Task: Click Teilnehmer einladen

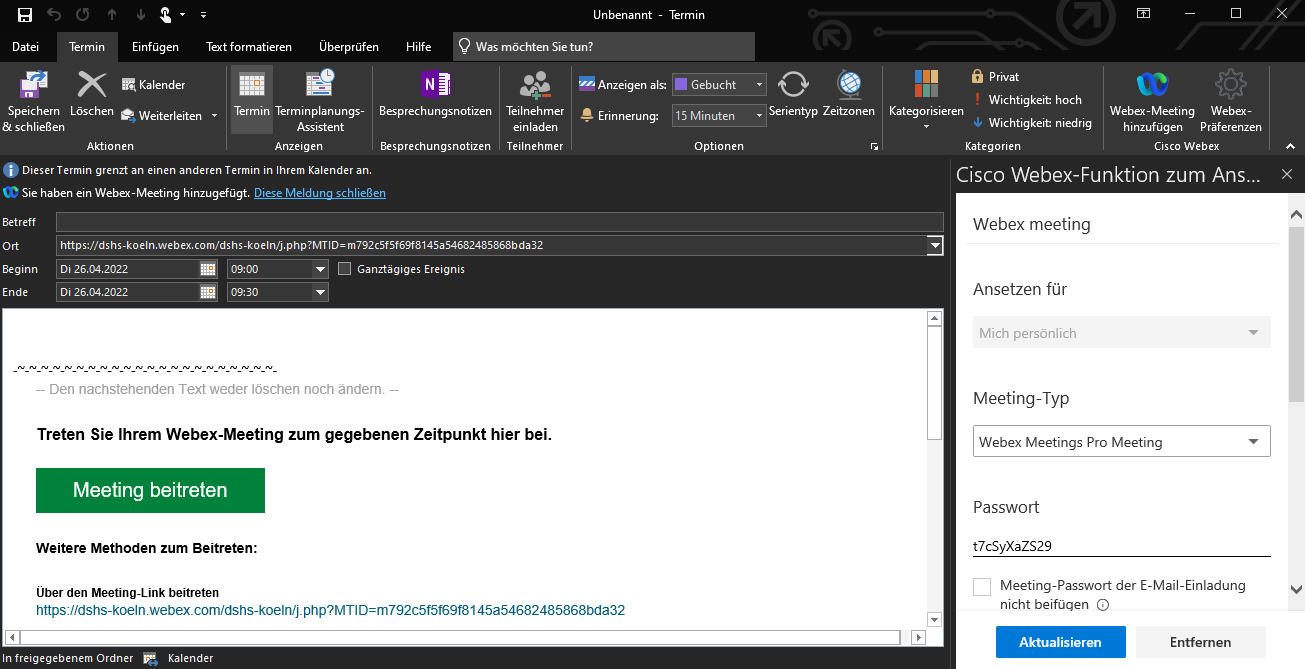Action: (535, 102)
